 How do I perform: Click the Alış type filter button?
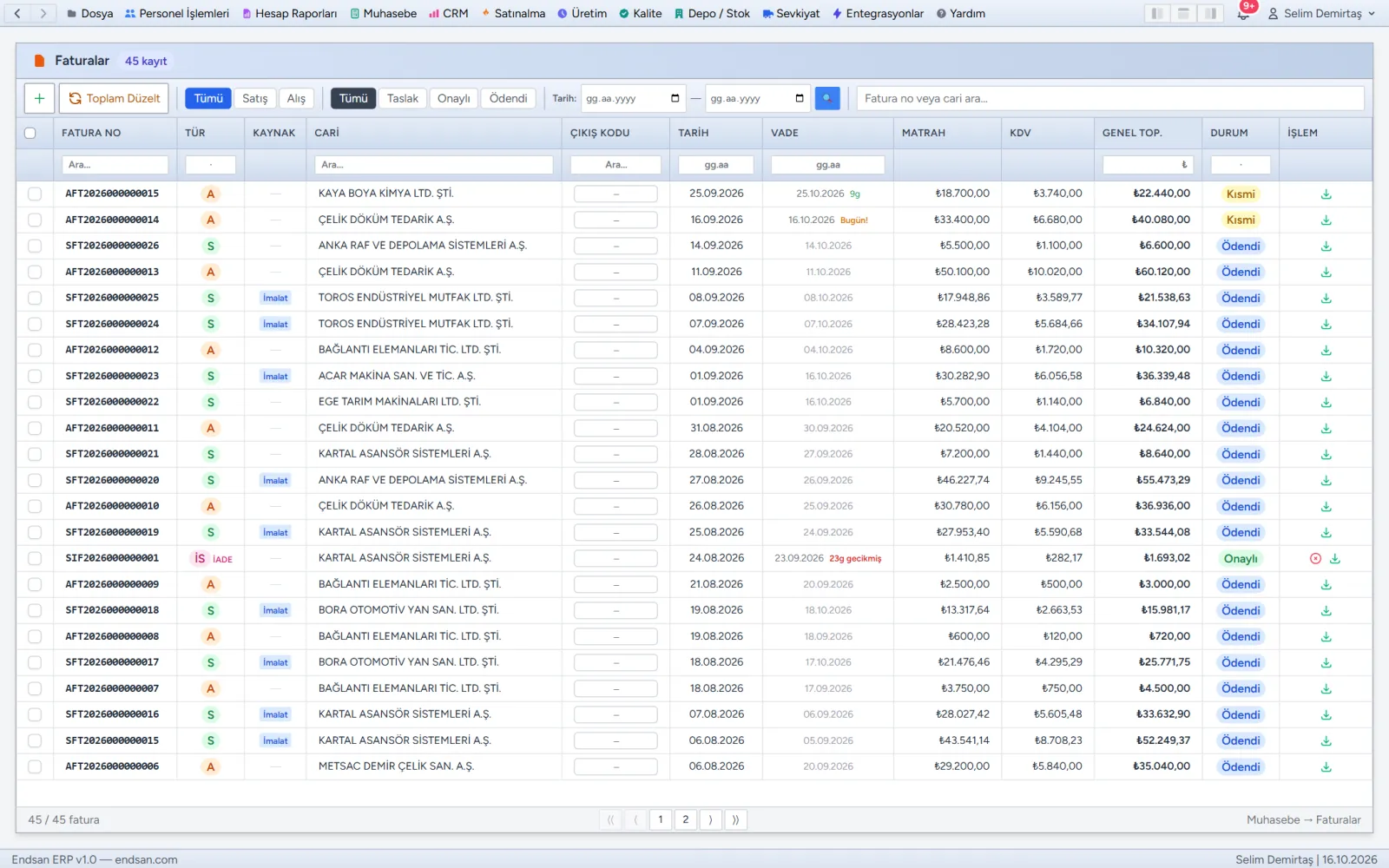296,98
